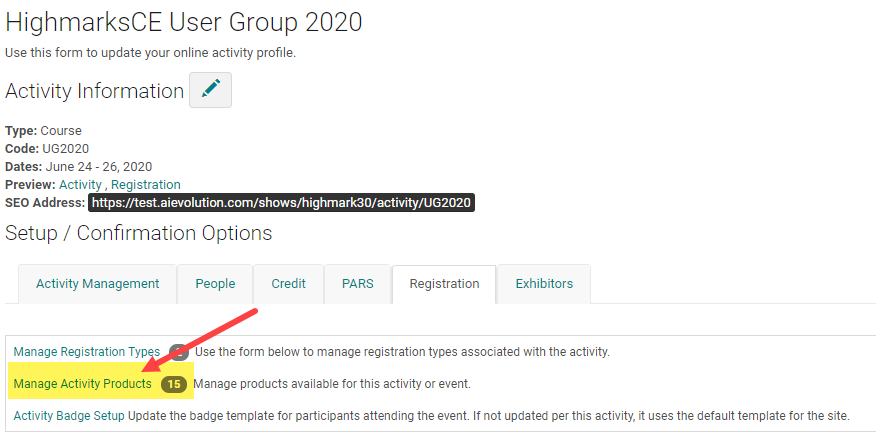
Task: Click the count badge next to Manage Registration Types
Action: point(178,351)
